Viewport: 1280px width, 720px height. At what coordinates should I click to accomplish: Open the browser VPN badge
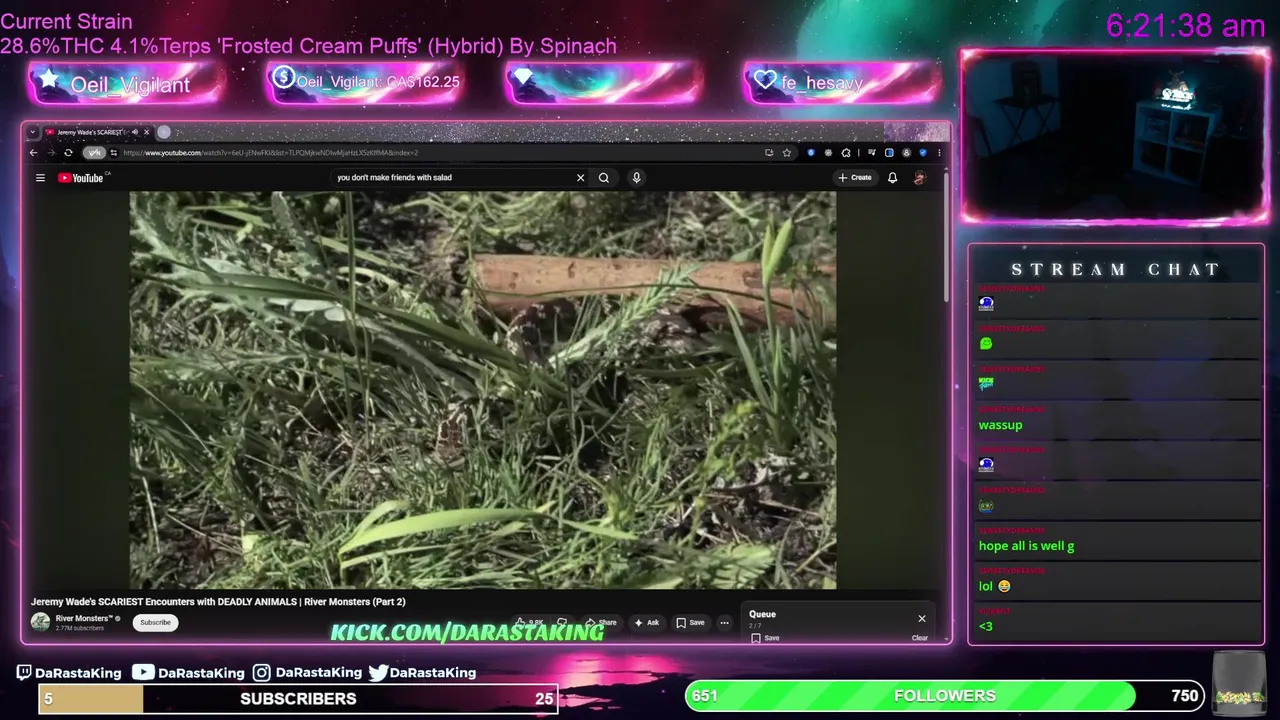coord(94,153)
